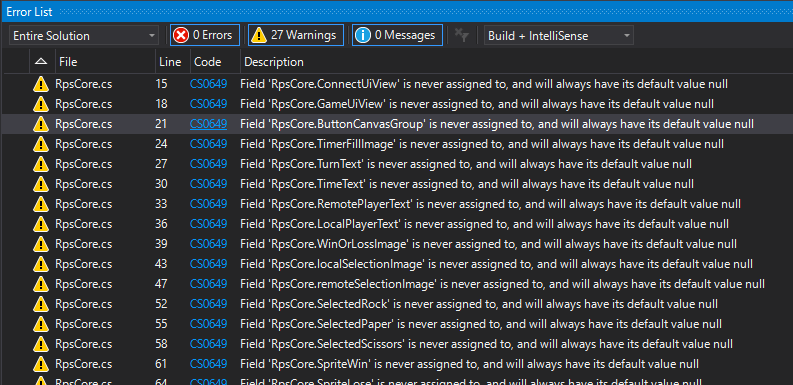The width and height of the screenshot is (793, 385).
Task: Select the 'RpsCore.SelectedRock' description text
Action: (479, 304)
